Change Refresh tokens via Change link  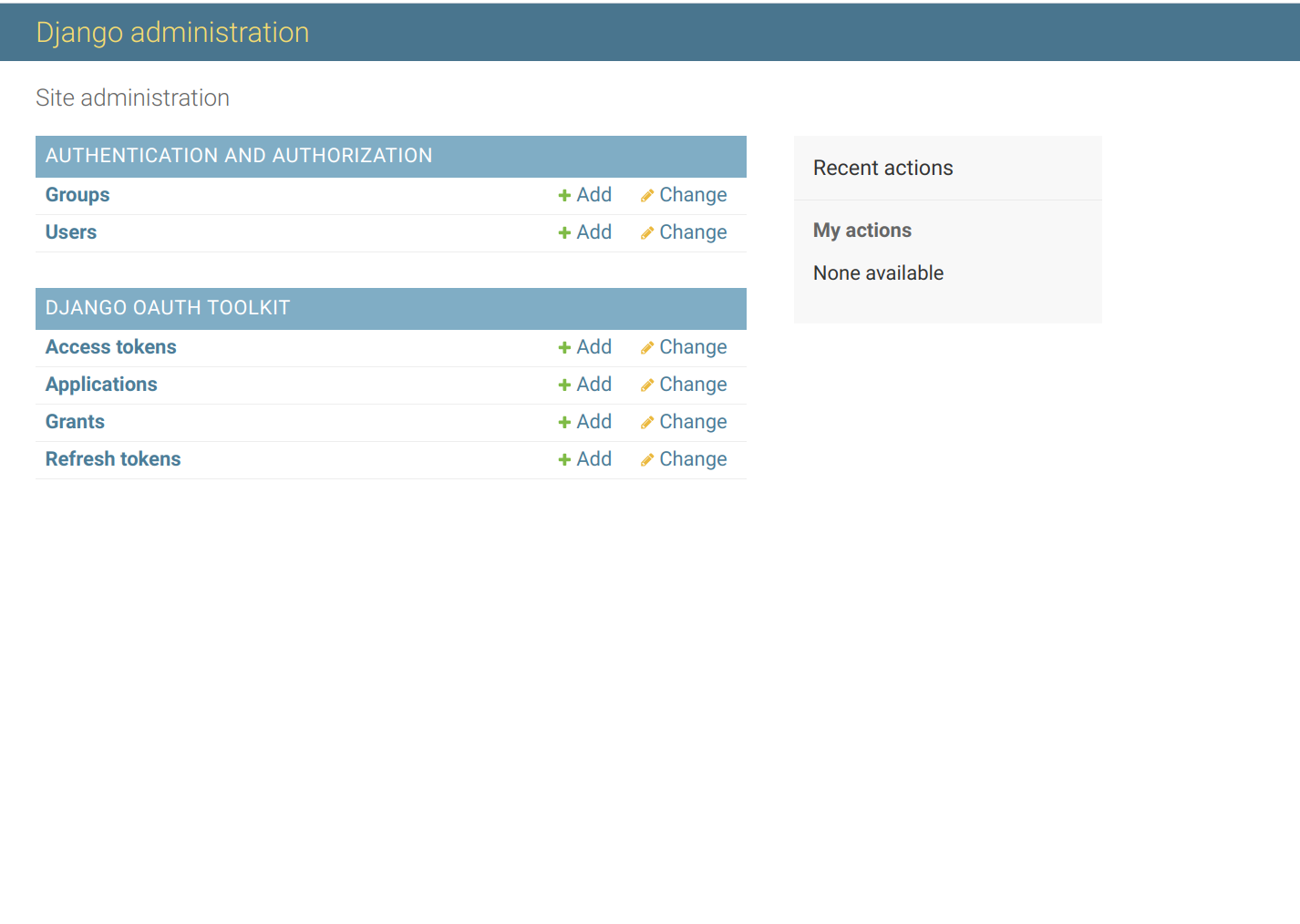(x=693, y=459)
